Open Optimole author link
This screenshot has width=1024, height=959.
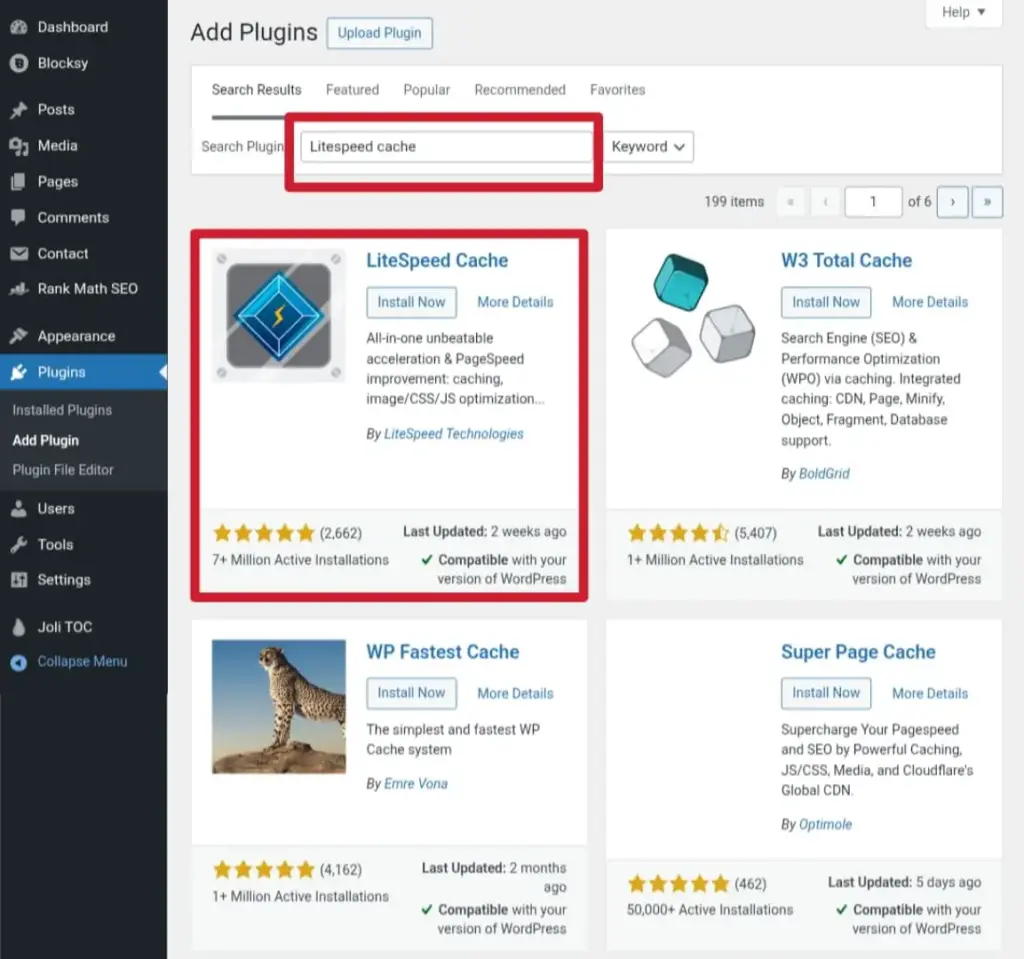pos(825,824)
